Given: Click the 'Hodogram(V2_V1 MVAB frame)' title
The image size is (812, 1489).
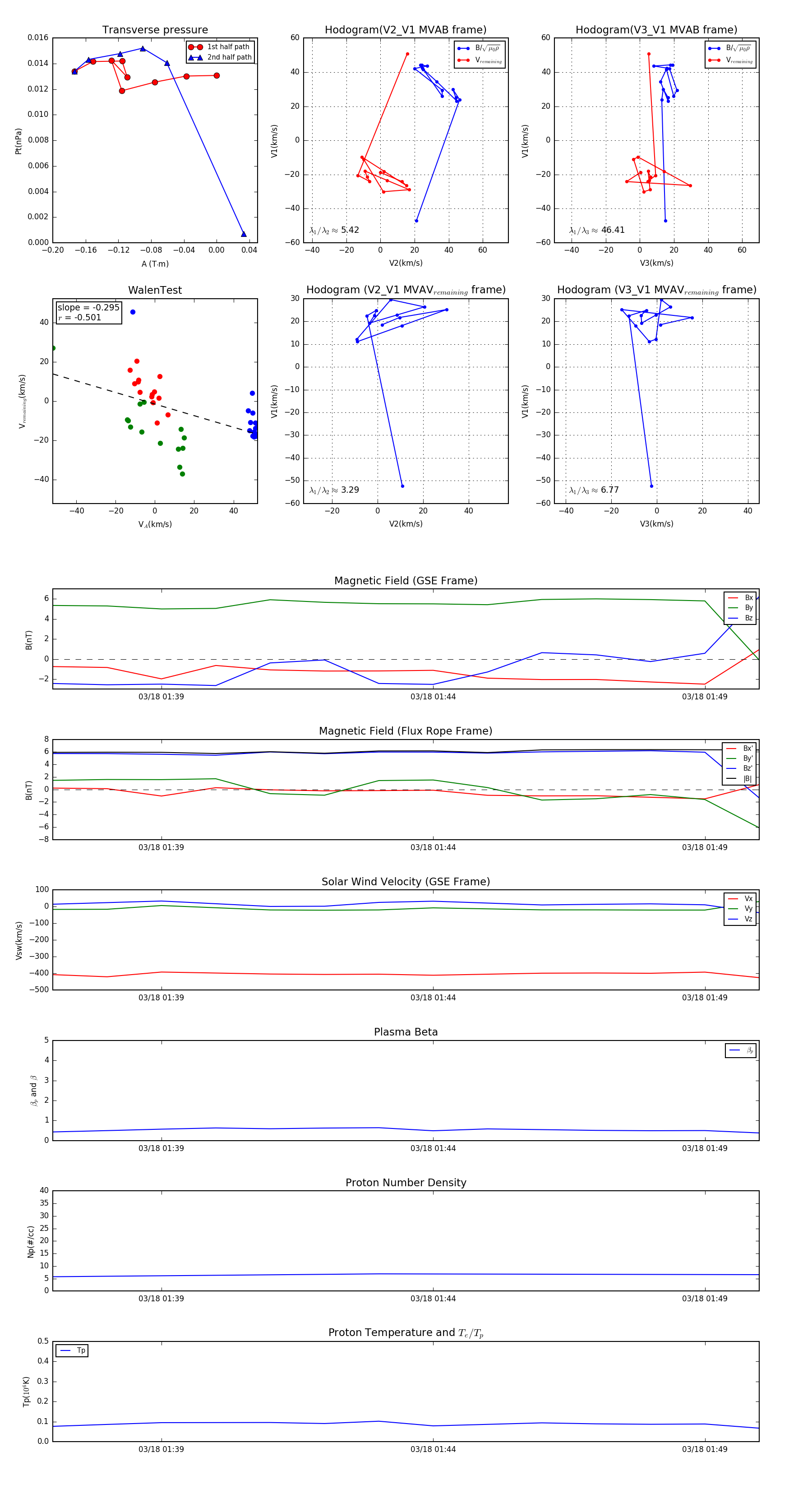Looking at the screenshot, I should coord(406,30).
